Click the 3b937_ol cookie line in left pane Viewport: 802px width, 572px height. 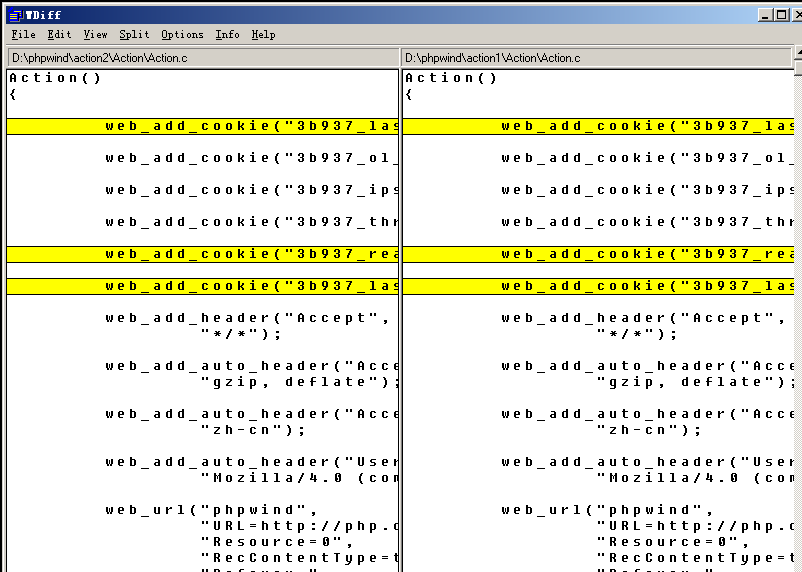coord(251,158)
